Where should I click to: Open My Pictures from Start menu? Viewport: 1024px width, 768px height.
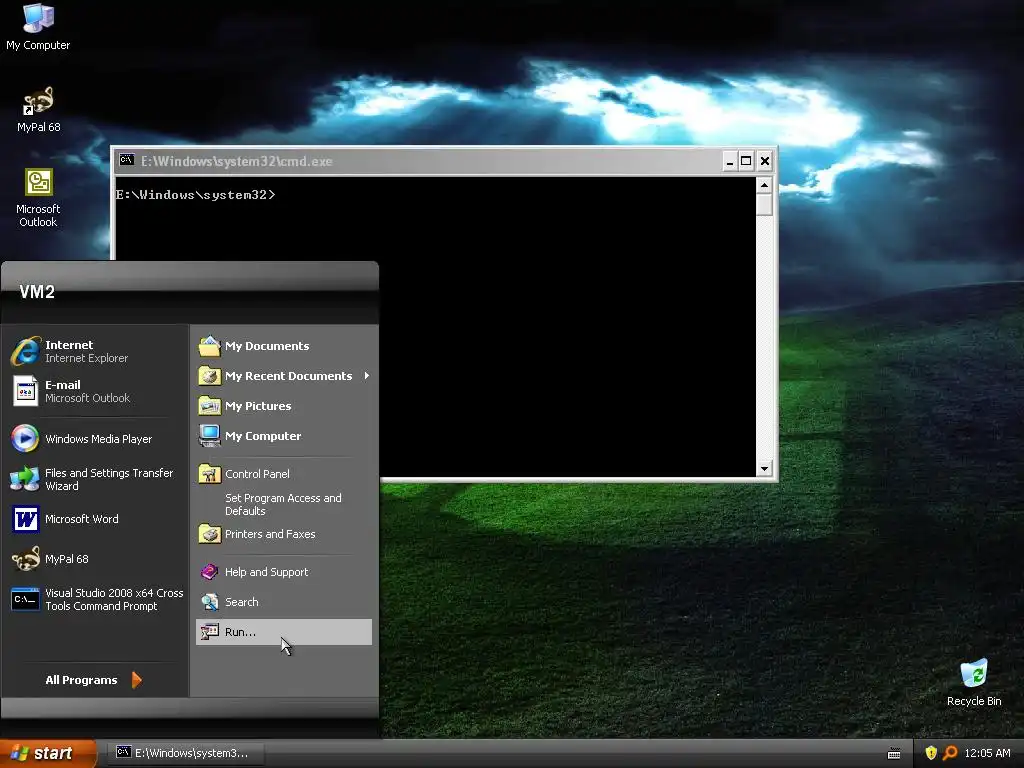coord(284,406)
